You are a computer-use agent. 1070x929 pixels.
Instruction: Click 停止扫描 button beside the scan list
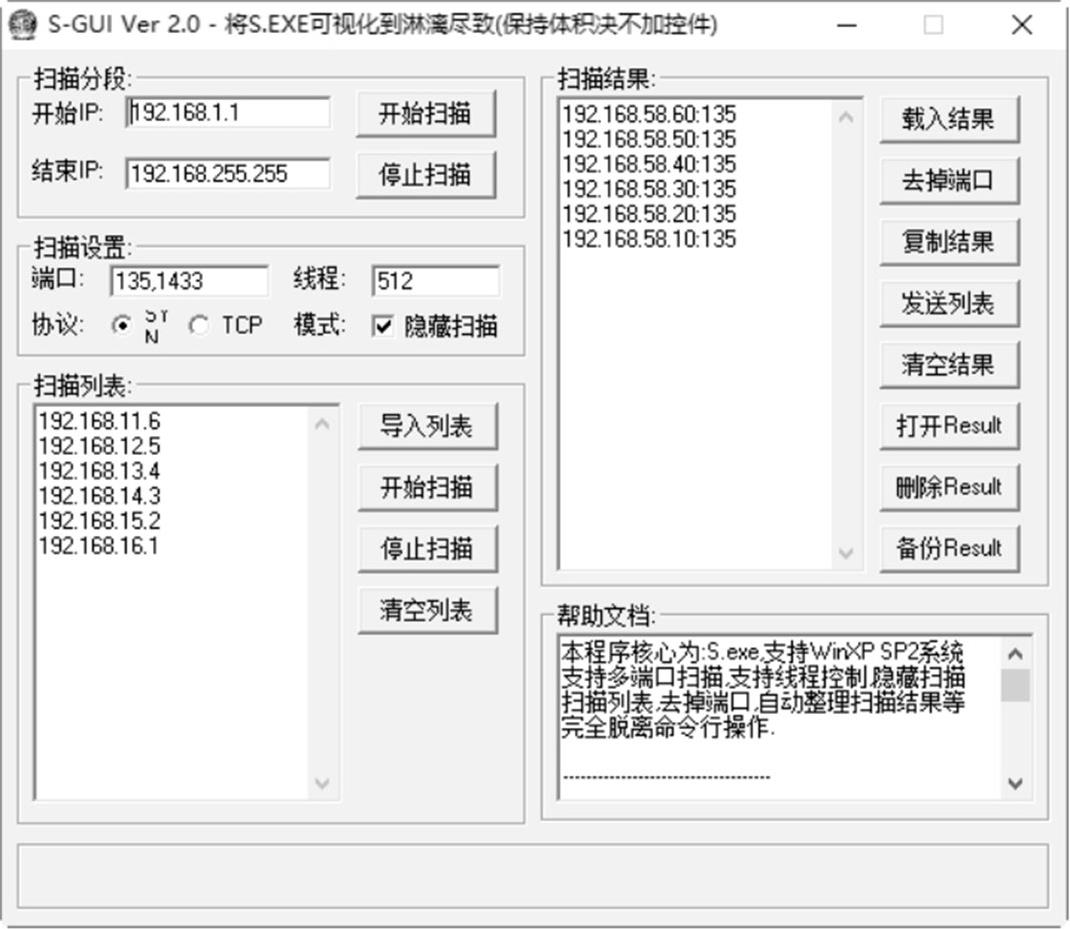pos(428,549)
